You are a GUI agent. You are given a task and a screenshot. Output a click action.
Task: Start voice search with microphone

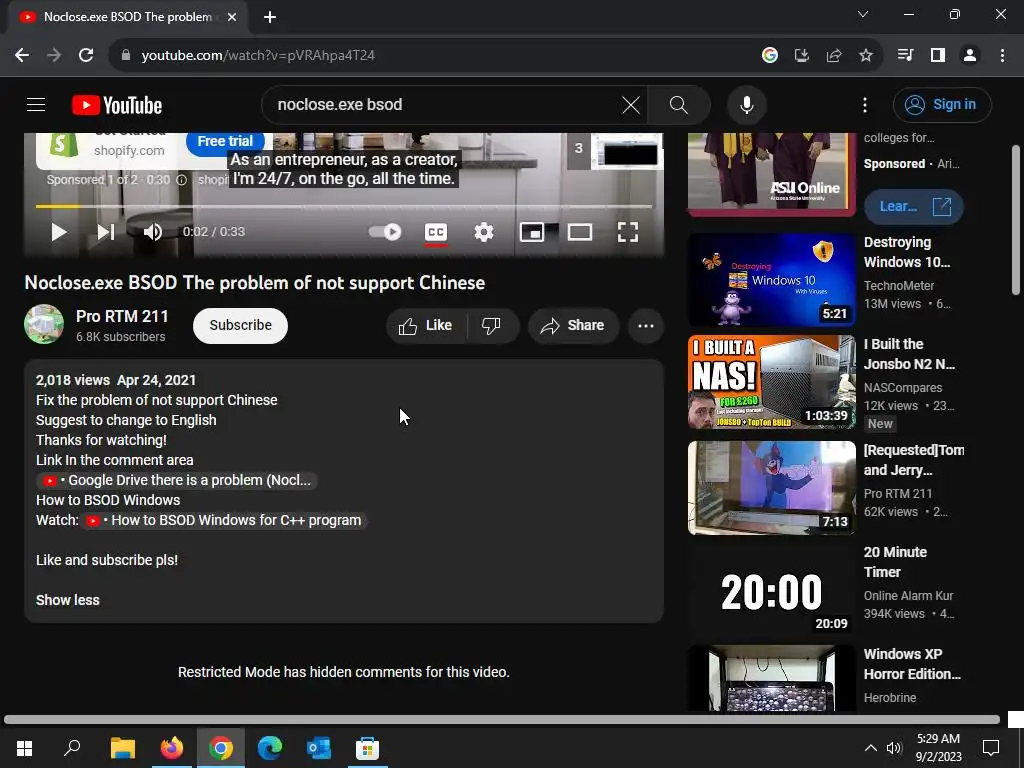746,104
